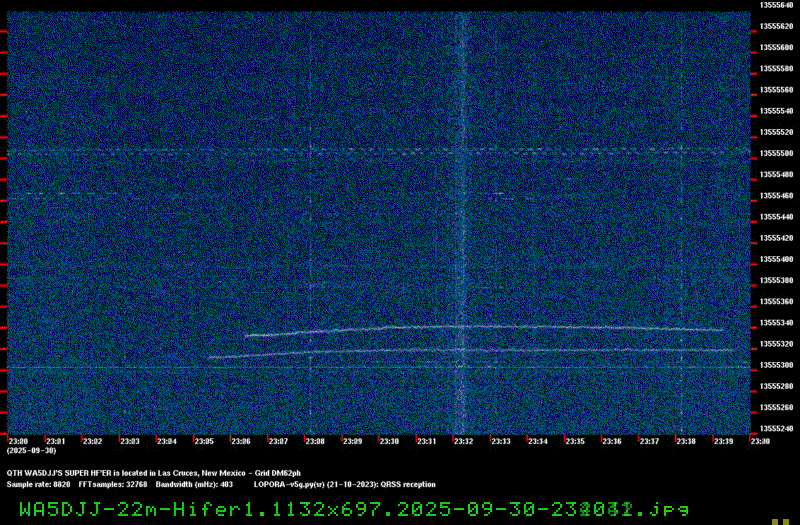Click the QTH WA5DJJ'S SUPER HF'ER location line
Image resolution: width=800 pixels, height=525 pixels.
tap(154, 473)
